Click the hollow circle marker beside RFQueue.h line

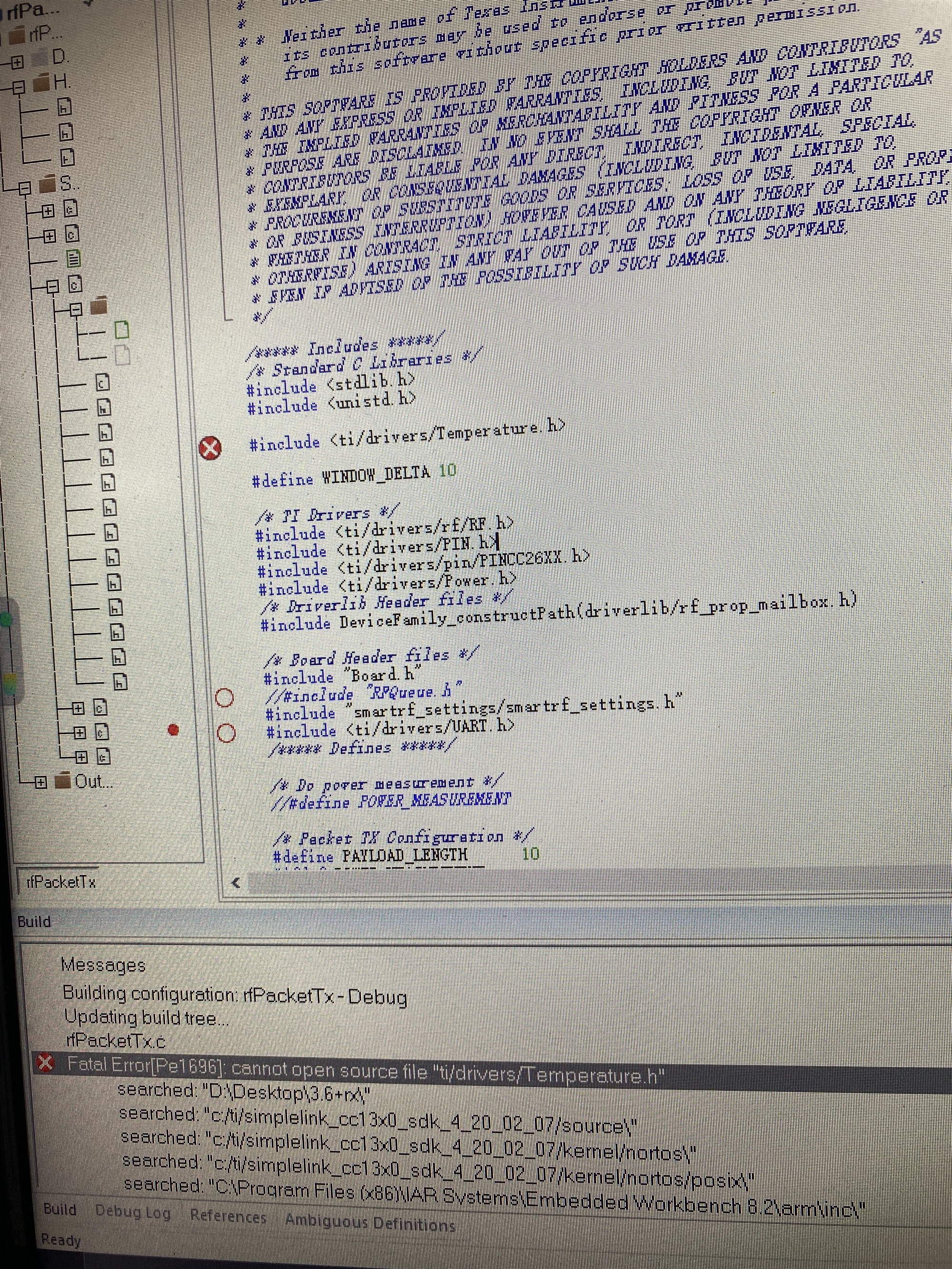pos(224,698)
